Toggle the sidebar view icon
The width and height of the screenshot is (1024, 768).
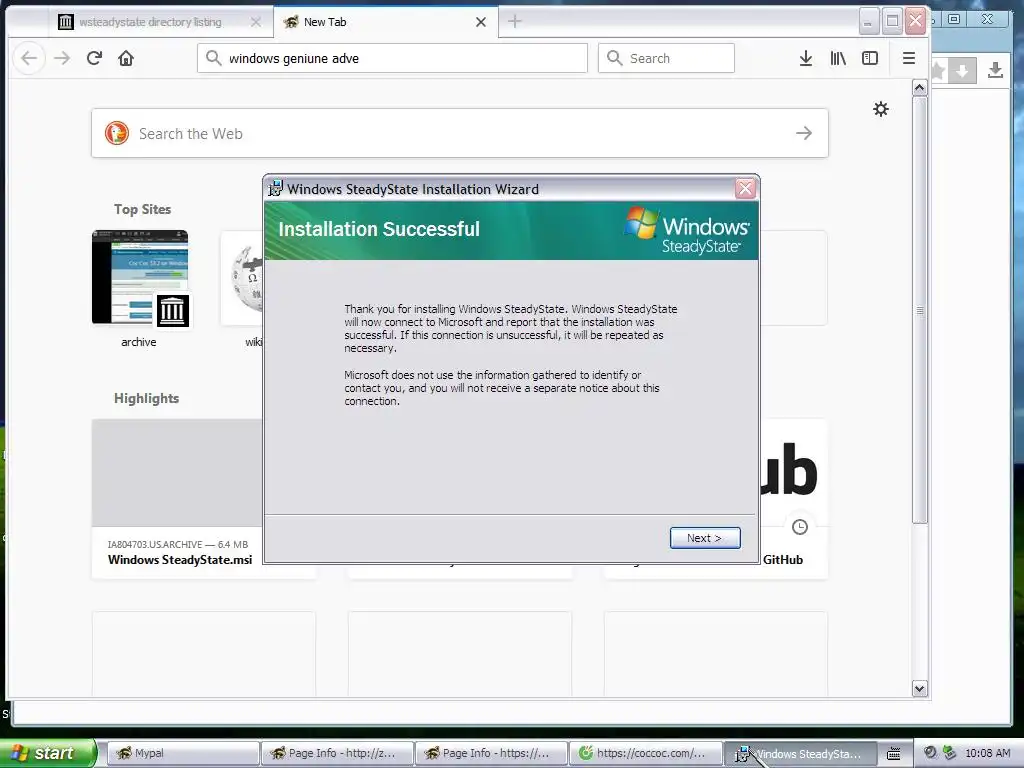click(870, 58)
